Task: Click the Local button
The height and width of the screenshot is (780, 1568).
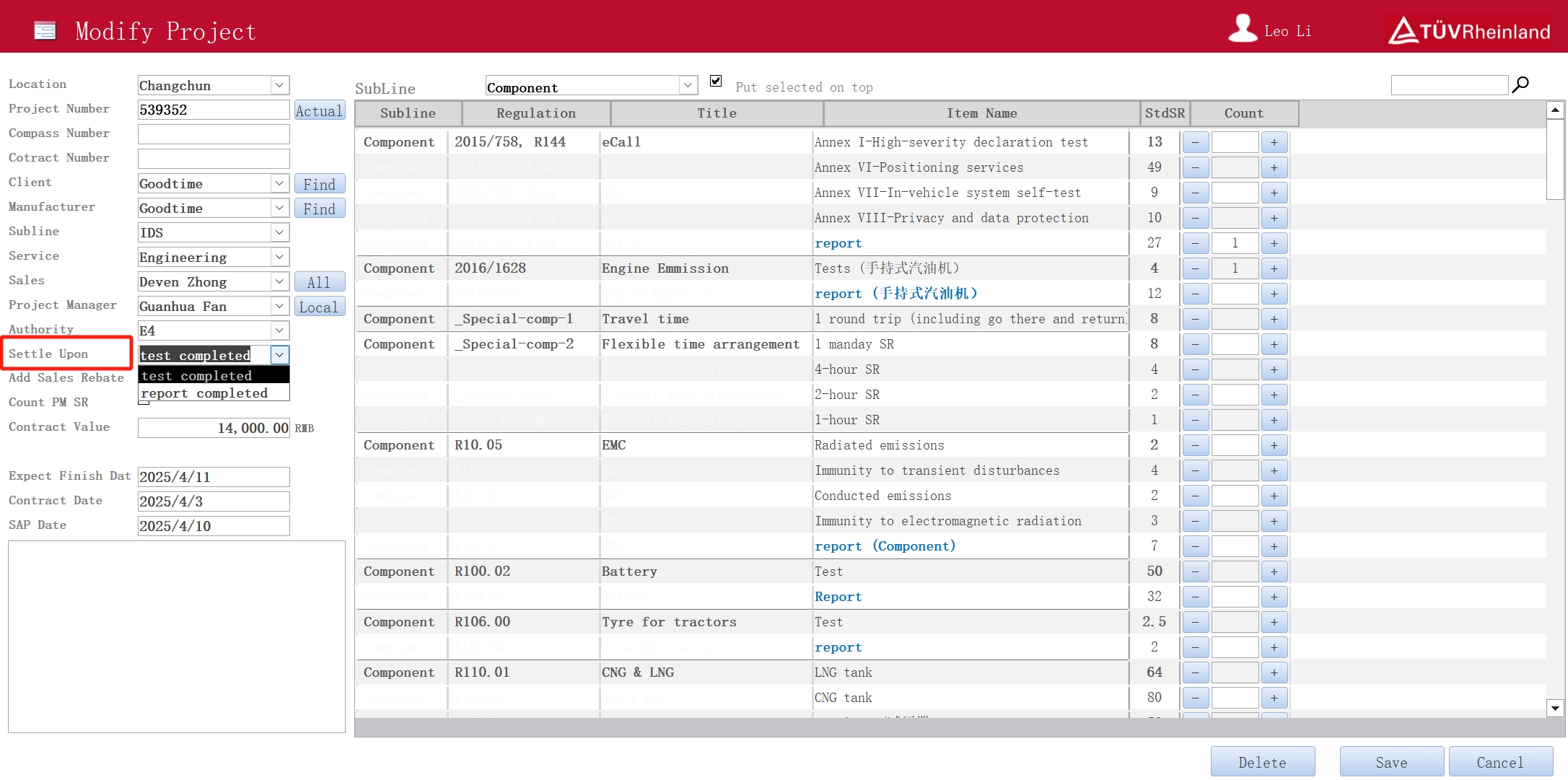Action: click(319, 307)
